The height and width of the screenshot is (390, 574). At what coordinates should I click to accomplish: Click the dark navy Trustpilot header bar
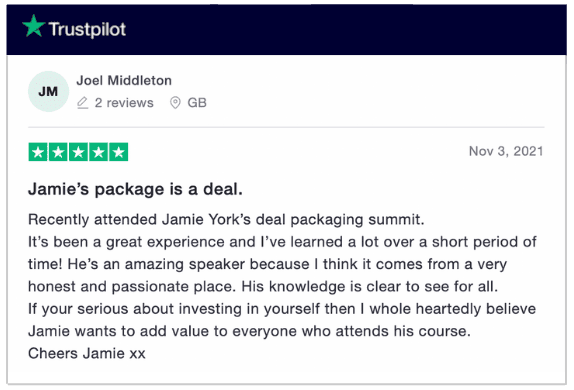(x=286, y=30)
